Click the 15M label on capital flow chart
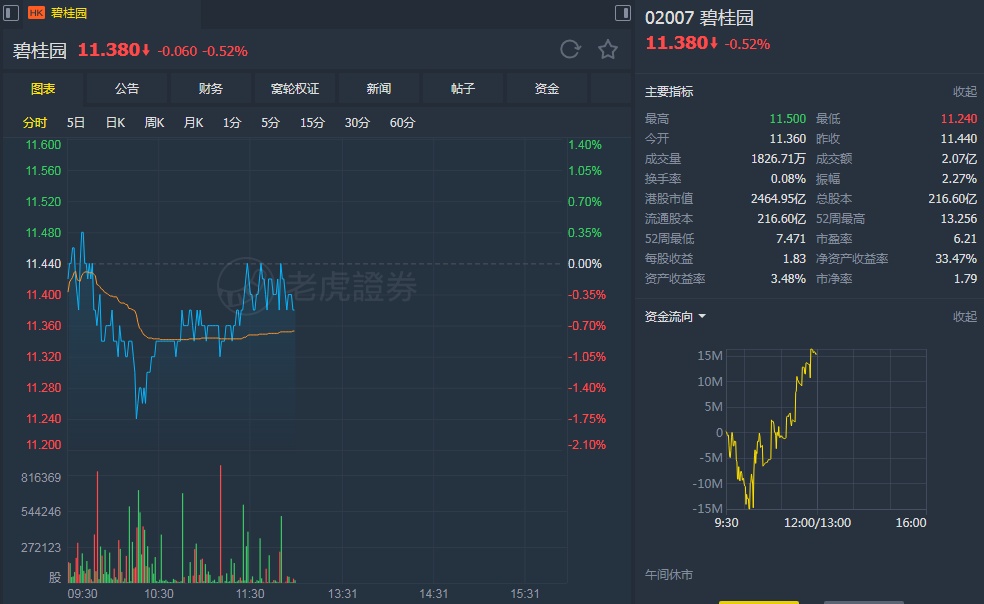984x604 pixels. pos(710,356)
